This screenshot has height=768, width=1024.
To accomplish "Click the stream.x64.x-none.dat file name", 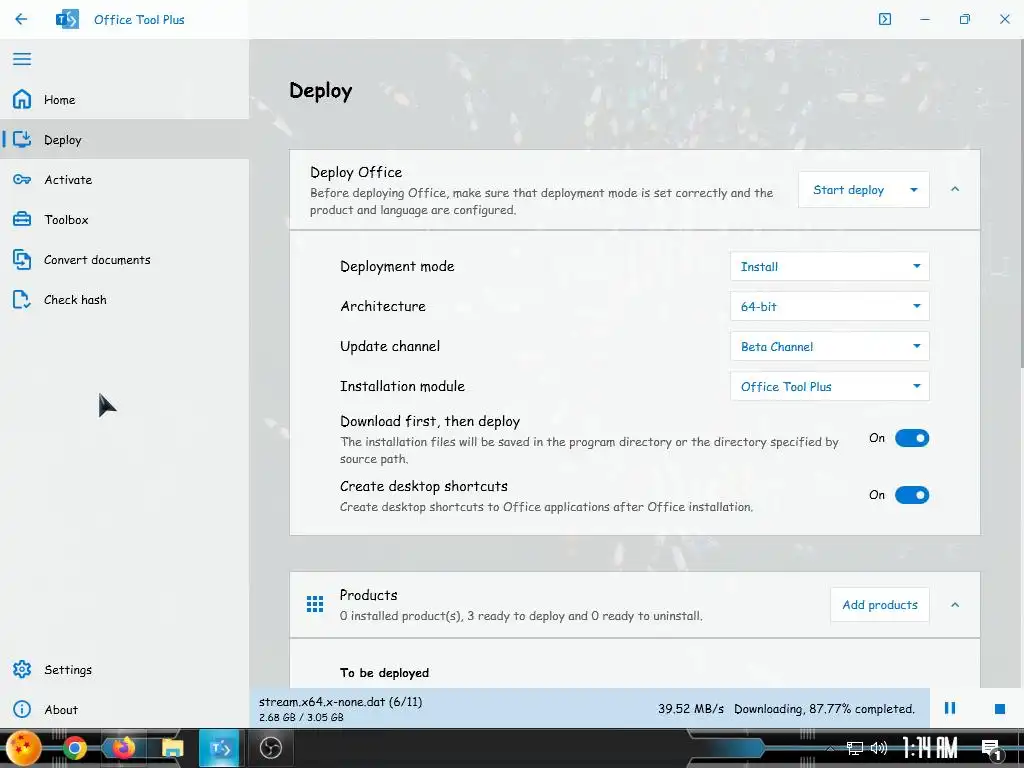I will point(340,701).
